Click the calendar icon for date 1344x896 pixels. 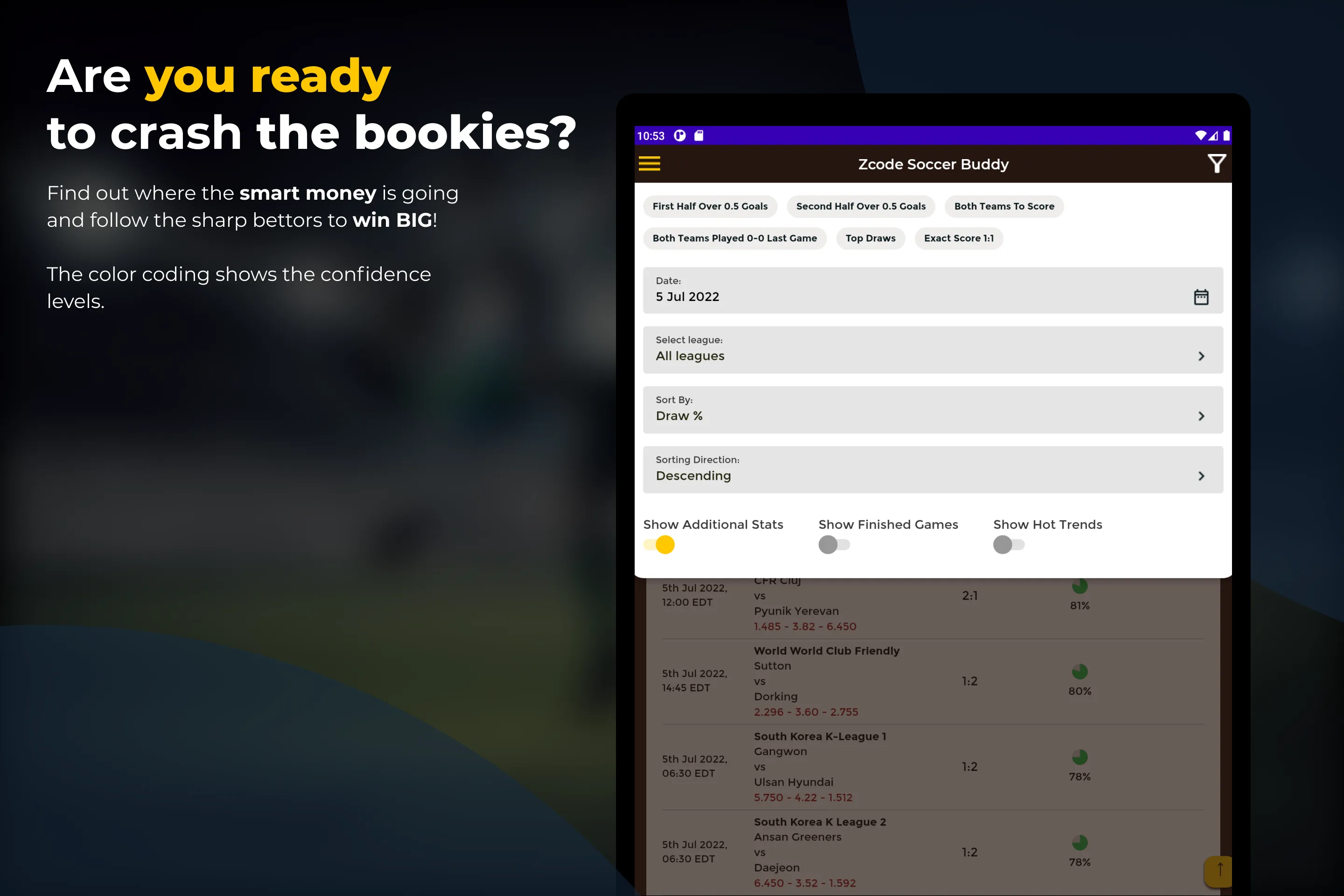tap(1202, 295)
